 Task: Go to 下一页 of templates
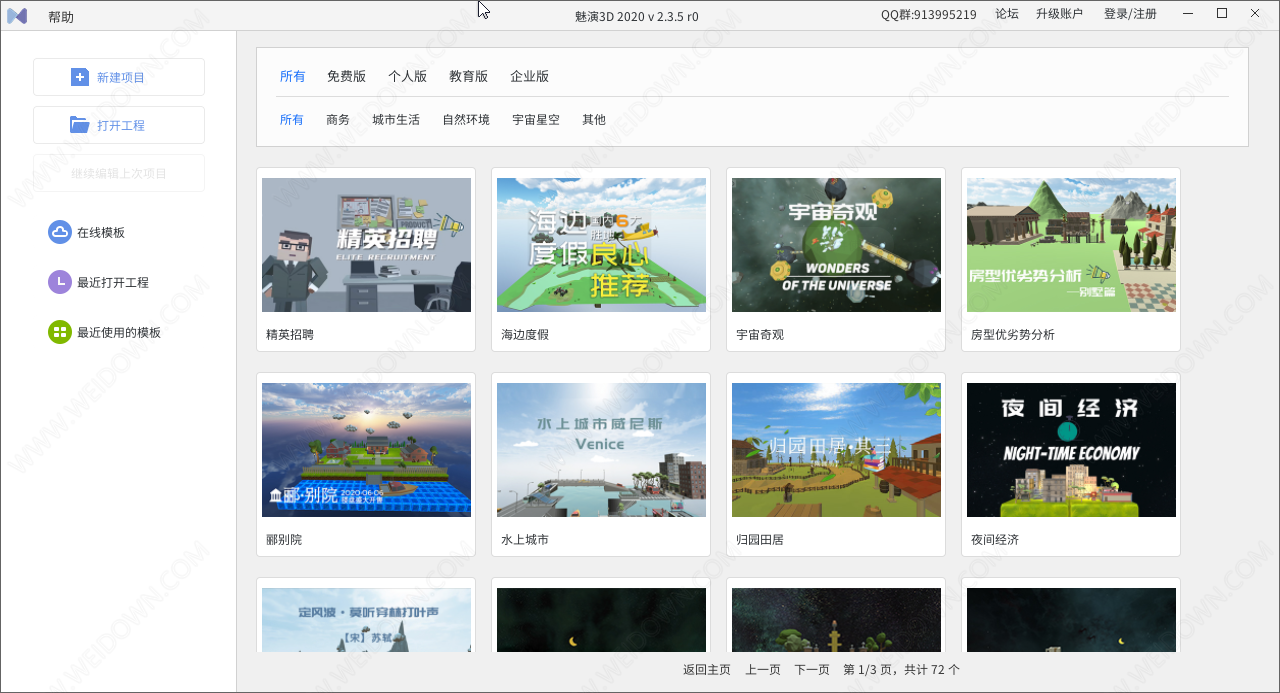coord(812,669)
